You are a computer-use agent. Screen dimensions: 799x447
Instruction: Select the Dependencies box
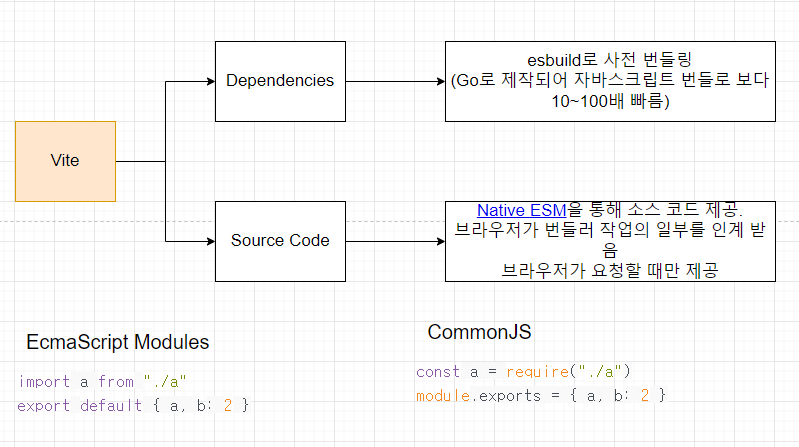[x=280, y=82]
